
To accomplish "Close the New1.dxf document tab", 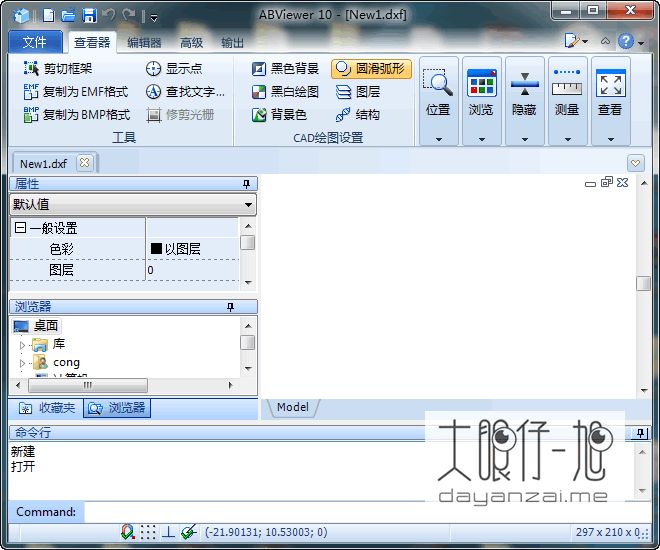I will coord(85,163).
